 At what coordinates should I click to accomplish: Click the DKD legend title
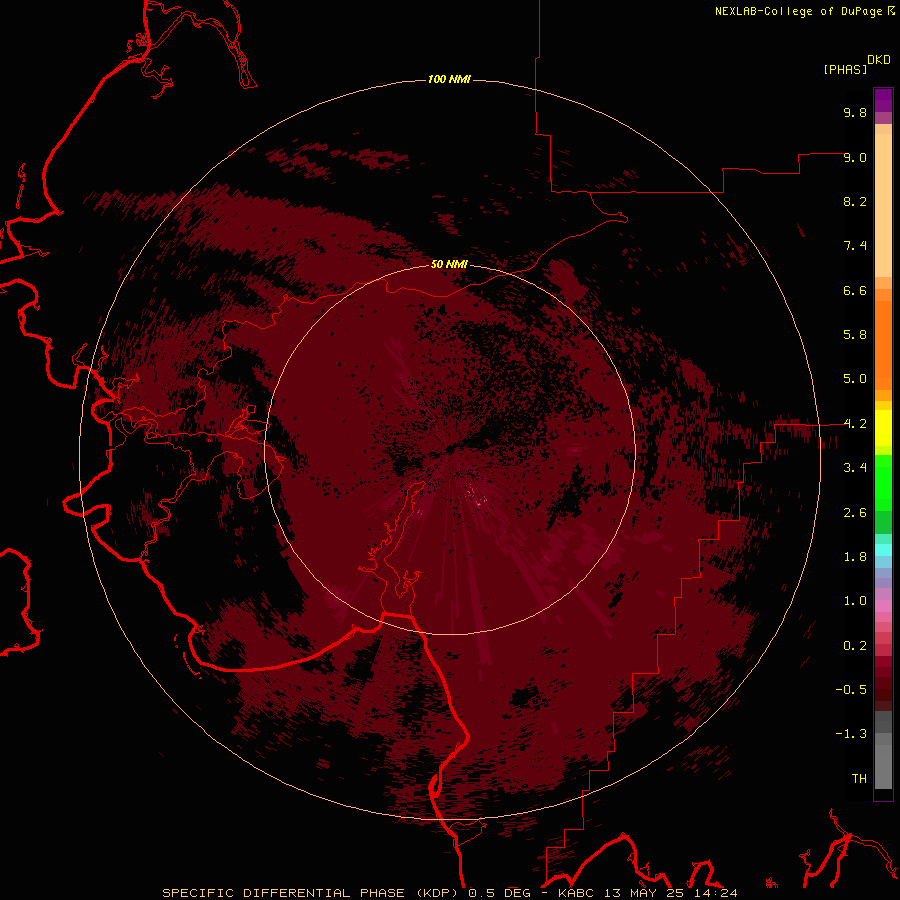[x=879, y=60]
